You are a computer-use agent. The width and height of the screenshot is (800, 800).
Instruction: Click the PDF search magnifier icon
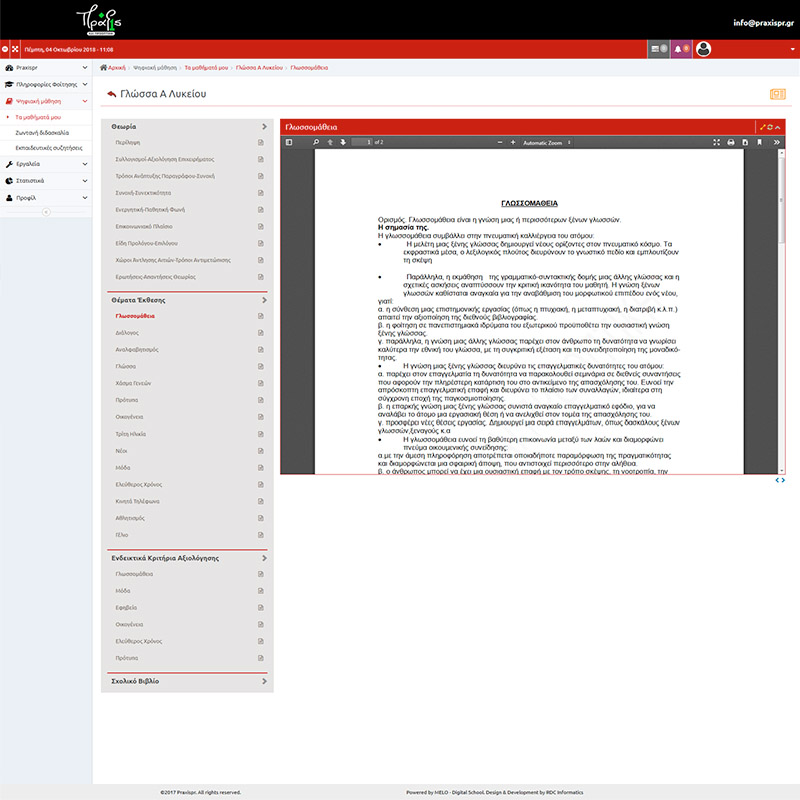[316, 143]
